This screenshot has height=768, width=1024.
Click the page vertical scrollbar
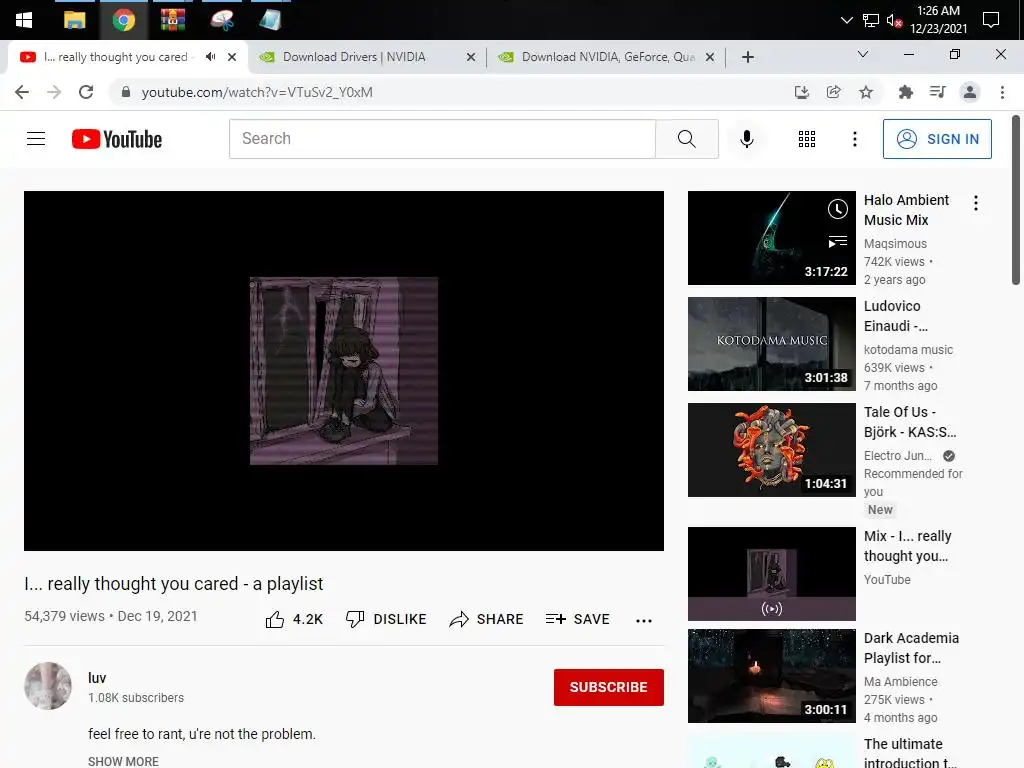(x=1016, y=199)
